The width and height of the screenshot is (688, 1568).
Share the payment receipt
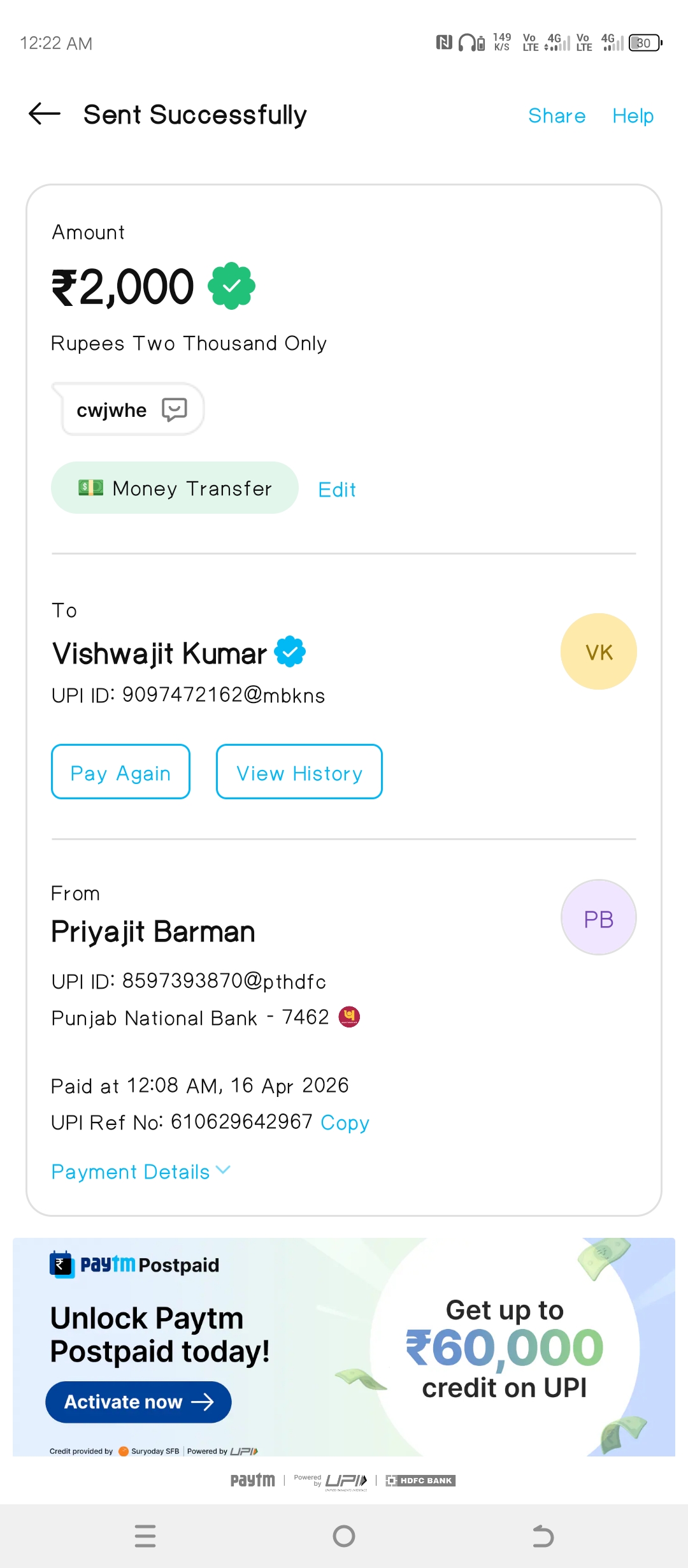tap(557, 116)
